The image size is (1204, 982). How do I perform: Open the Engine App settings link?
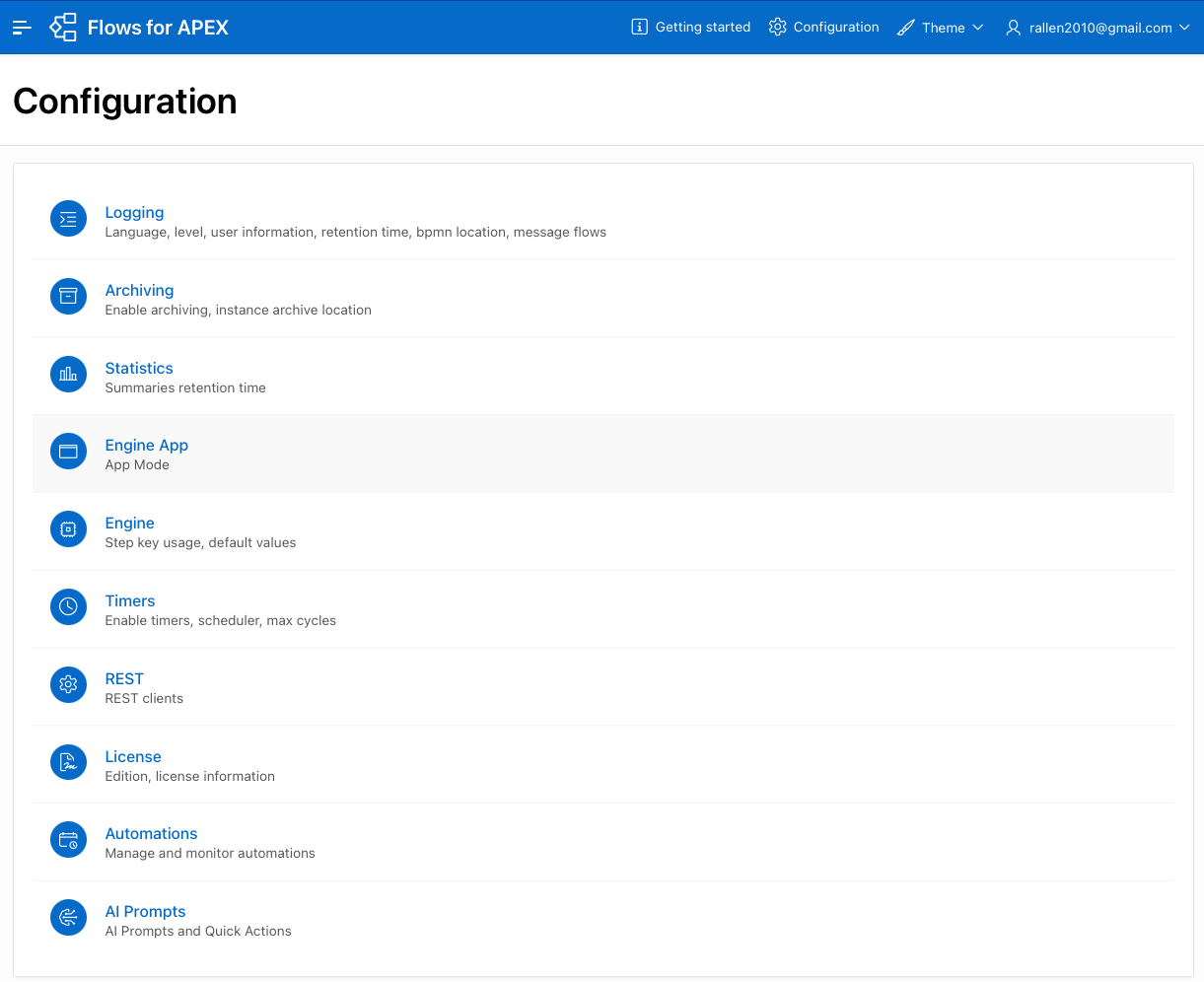point(147,446)
